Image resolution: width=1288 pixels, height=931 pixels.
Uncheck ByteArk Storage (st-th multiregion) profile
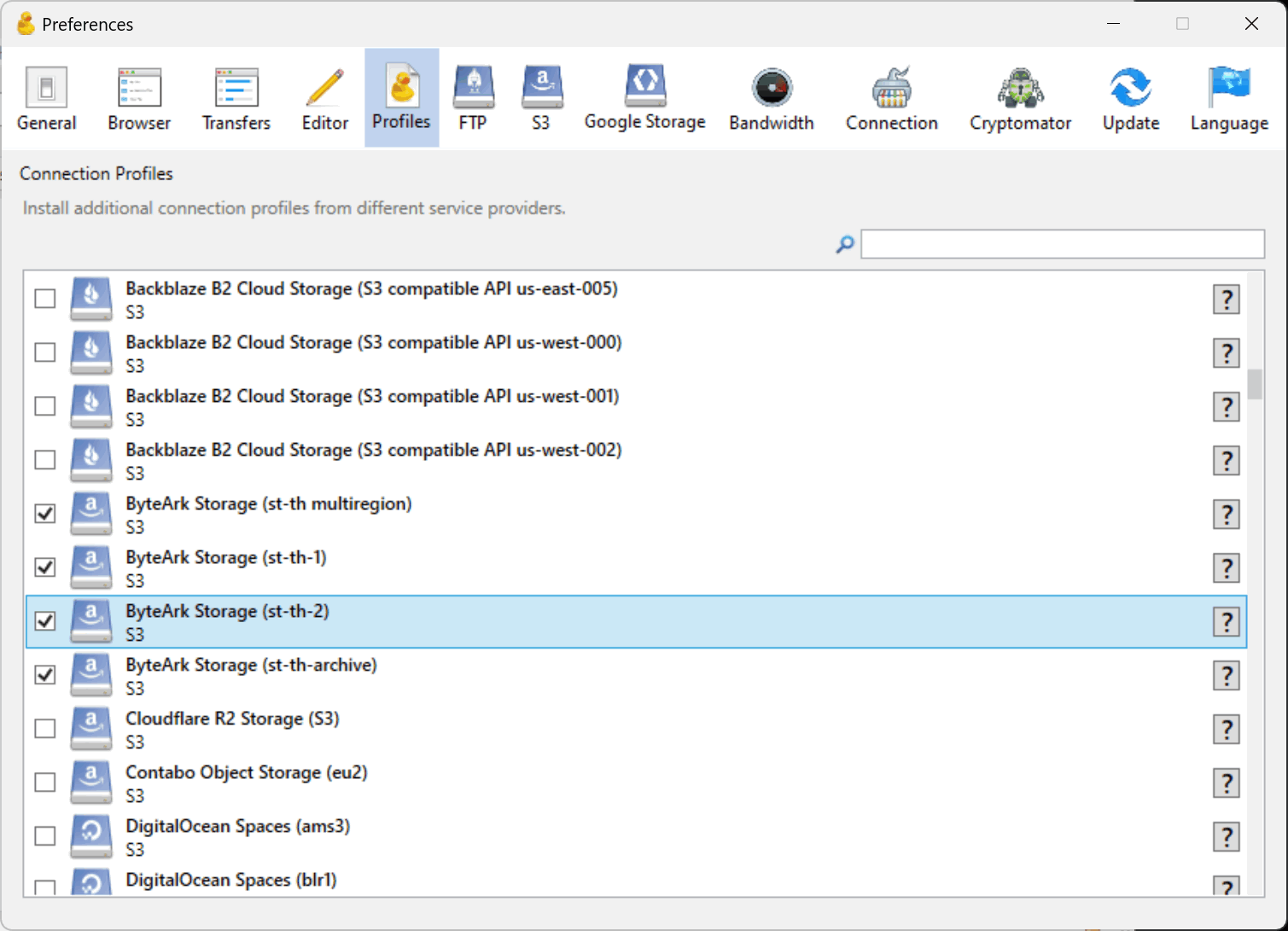tap(45, 514)
